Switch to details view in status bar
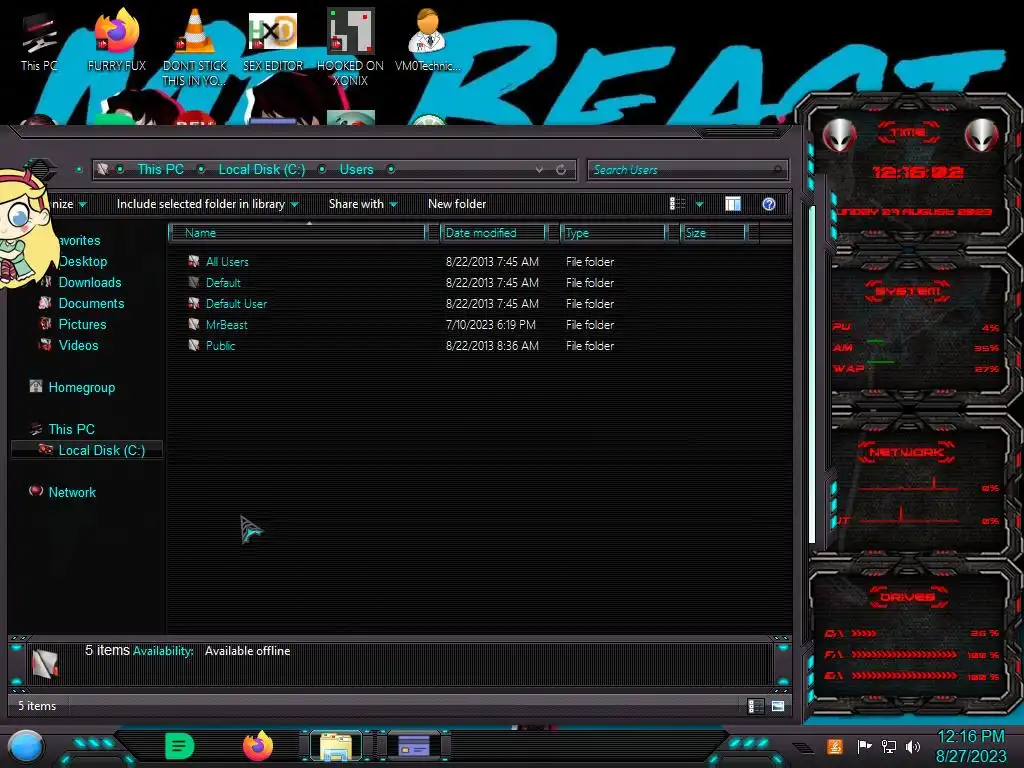 [x=756, y=706]
